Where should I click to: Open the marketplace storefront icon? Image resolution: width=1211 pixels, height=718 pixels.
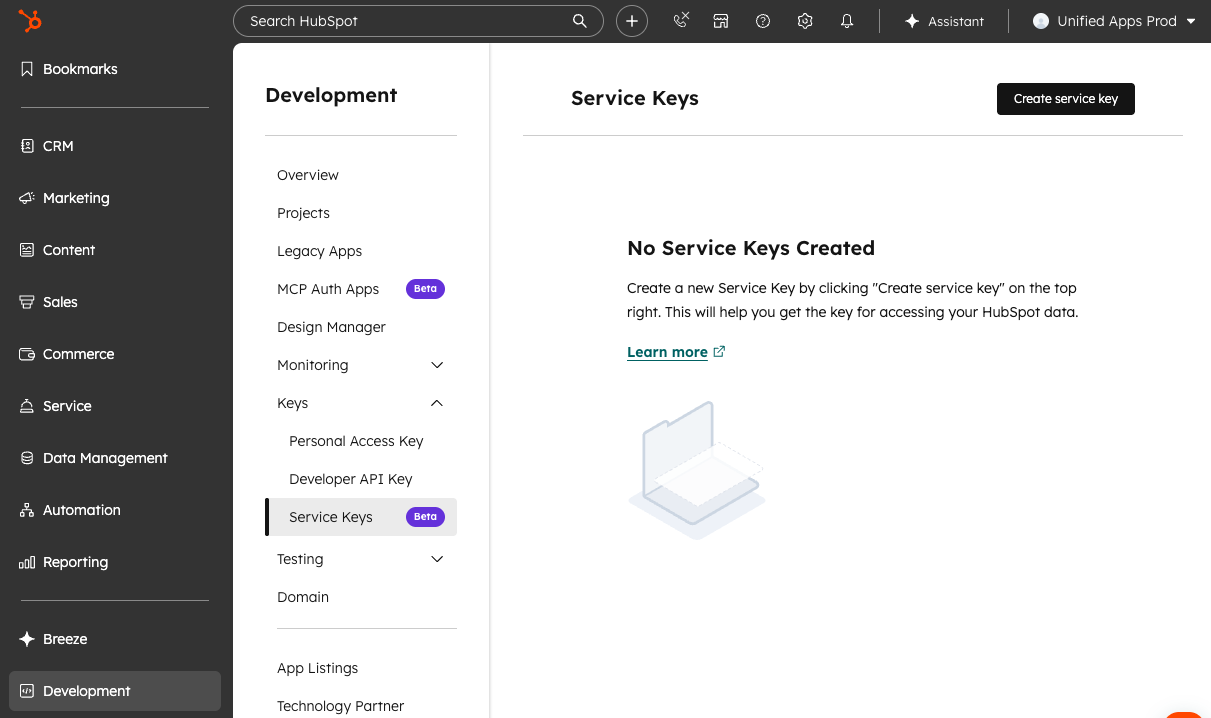(721, 21)
